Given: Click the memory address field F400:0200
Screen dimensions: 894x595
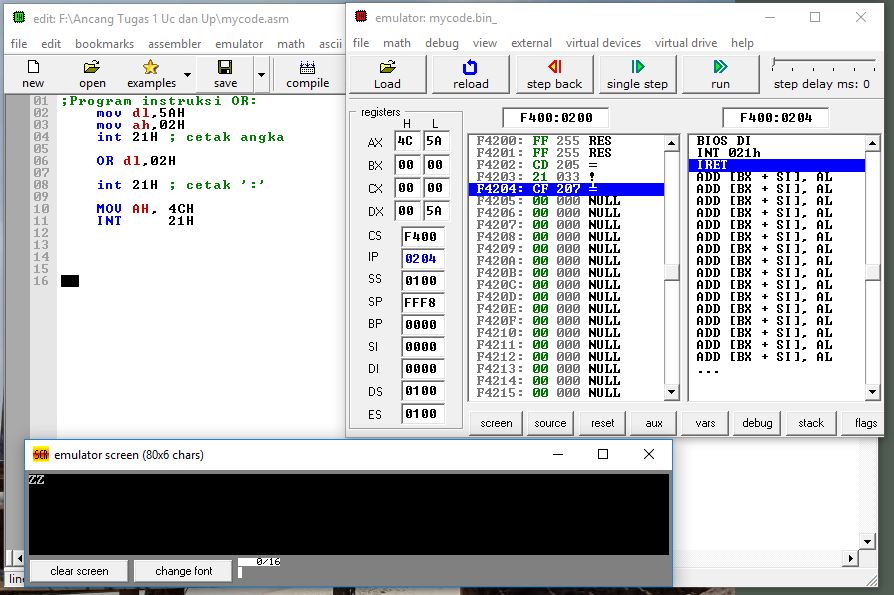Looking at the screenshot, I should [555, 118].
